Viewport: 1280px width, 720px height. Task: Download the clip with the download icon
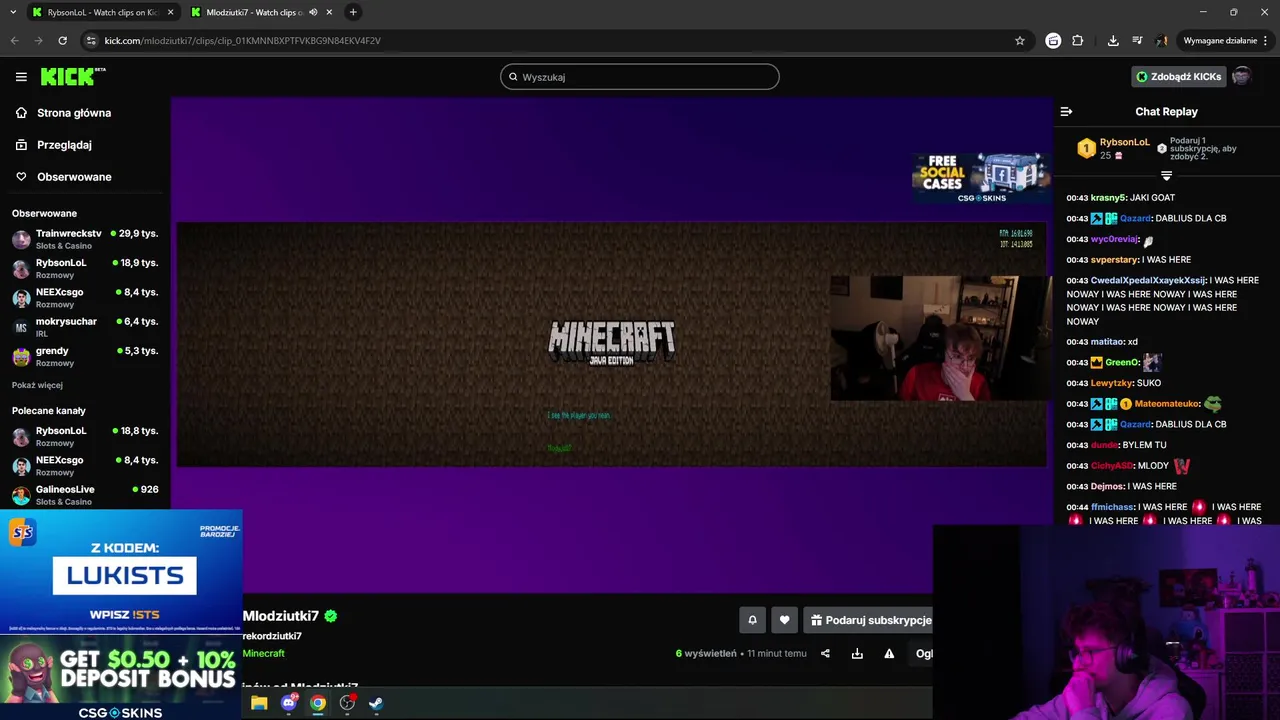[x=857, y=654]
